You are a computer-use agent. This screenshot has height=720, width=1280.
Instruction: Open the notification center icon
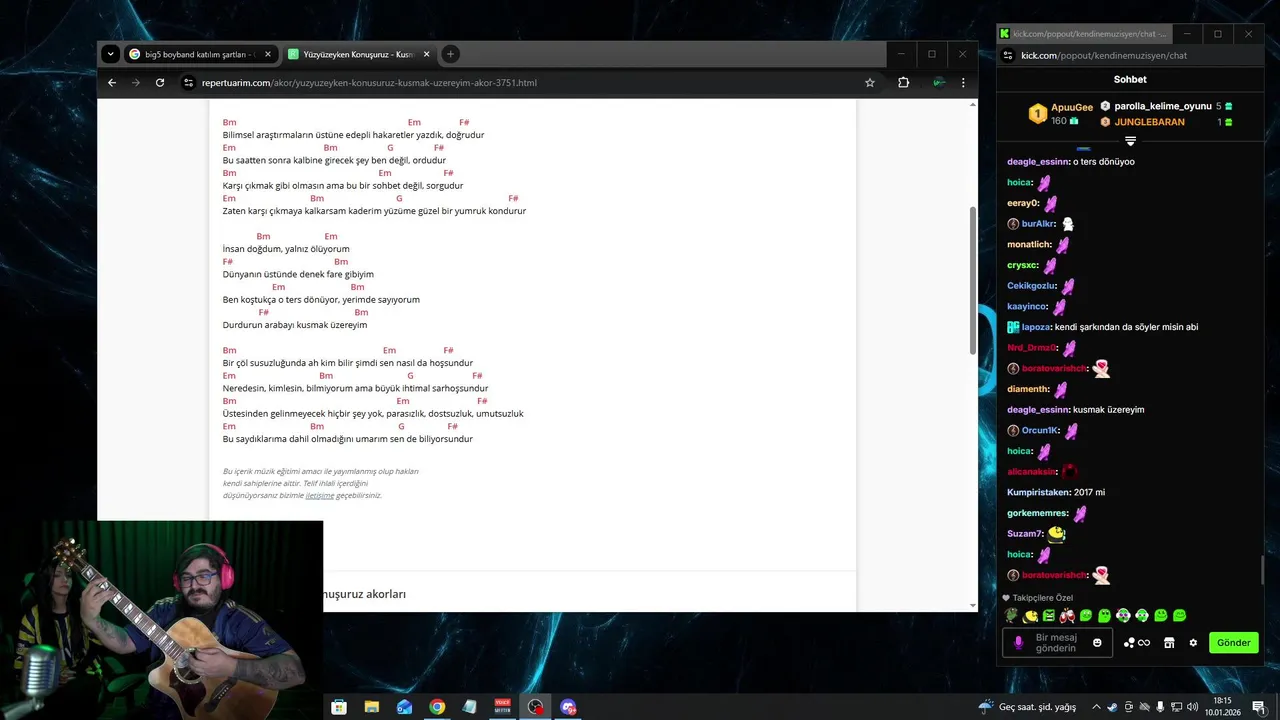pos(1258,707)
